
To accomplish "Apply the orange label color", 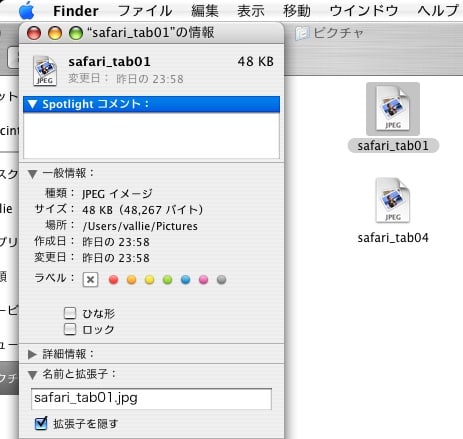I will [131, 280].
